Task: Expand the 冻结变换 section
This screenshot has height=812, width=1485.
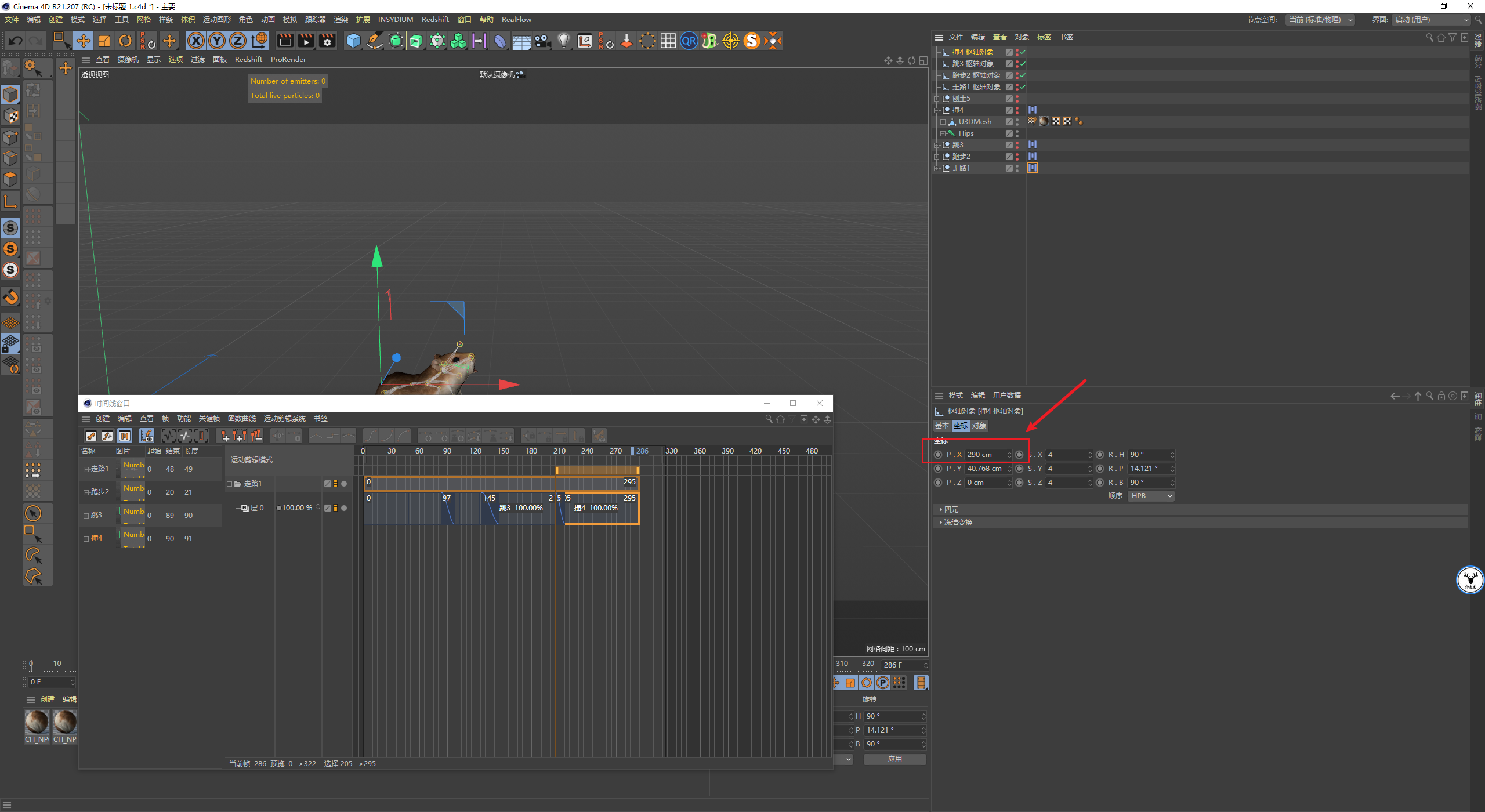Action: point(957,522)
